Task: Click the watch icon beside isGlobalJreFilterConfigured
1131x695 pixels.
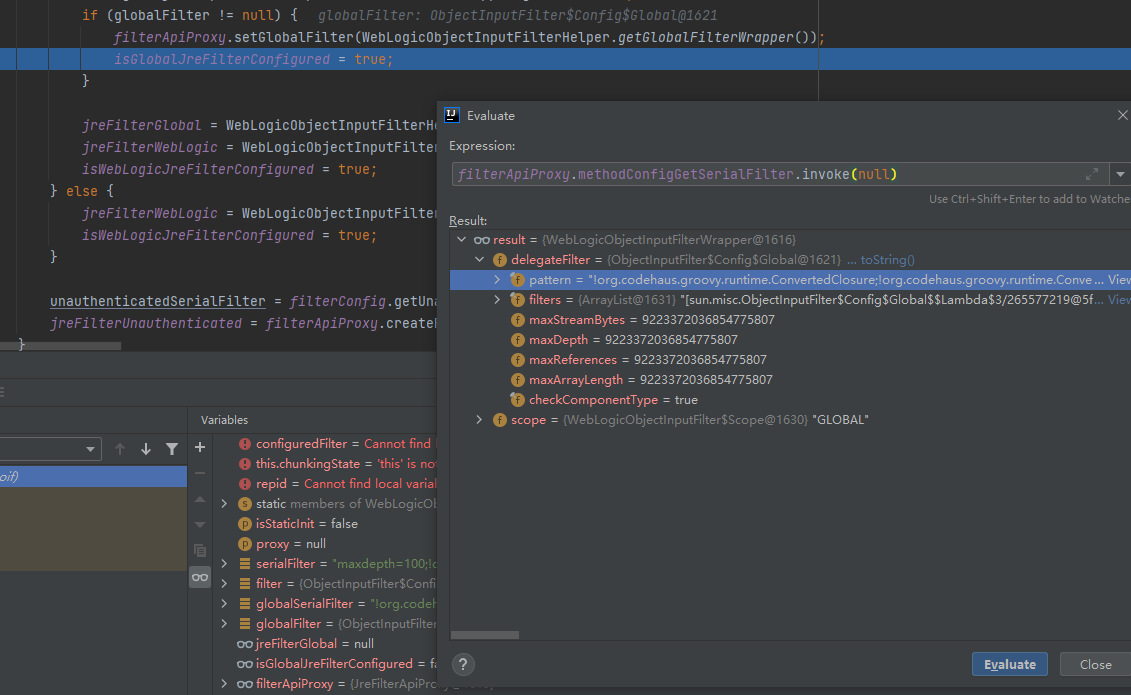Action: coord(245,664)
